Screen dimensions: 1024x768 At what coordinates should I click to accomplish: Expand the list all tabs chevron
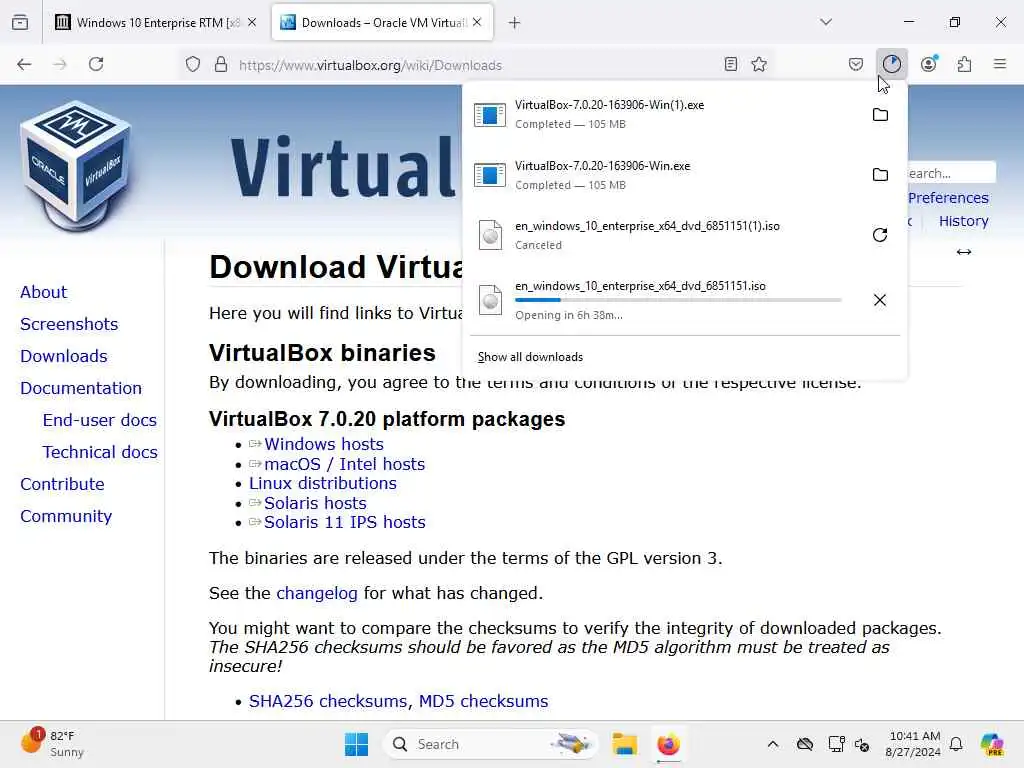826,22
